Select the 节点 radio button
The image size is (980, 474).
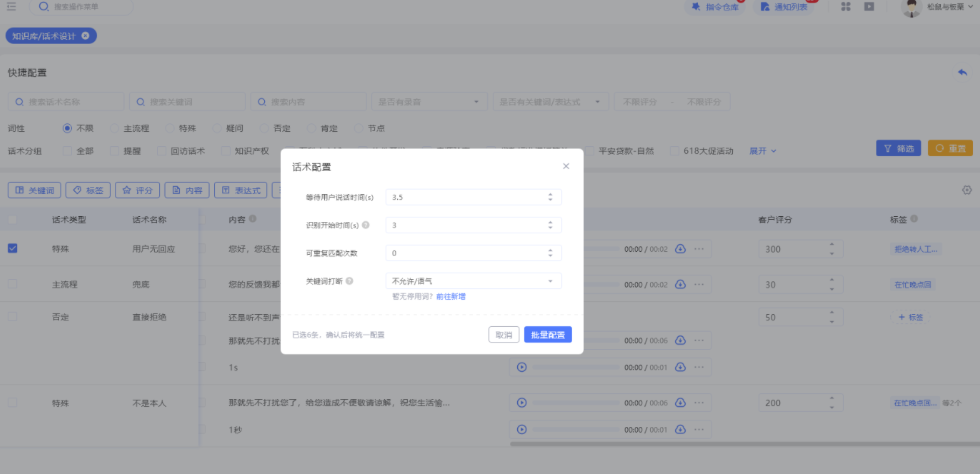click(x=359, y=128)
